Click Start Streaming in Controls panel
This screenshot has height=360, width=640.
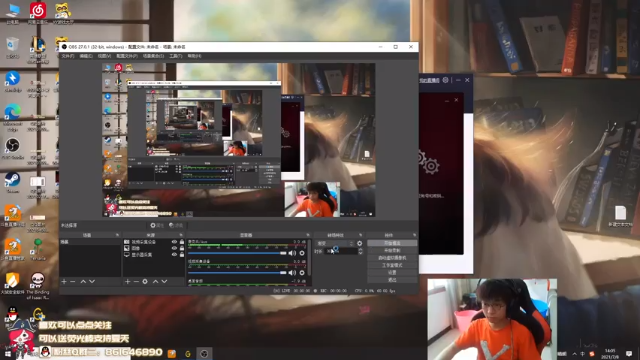(x=392, y=243)
